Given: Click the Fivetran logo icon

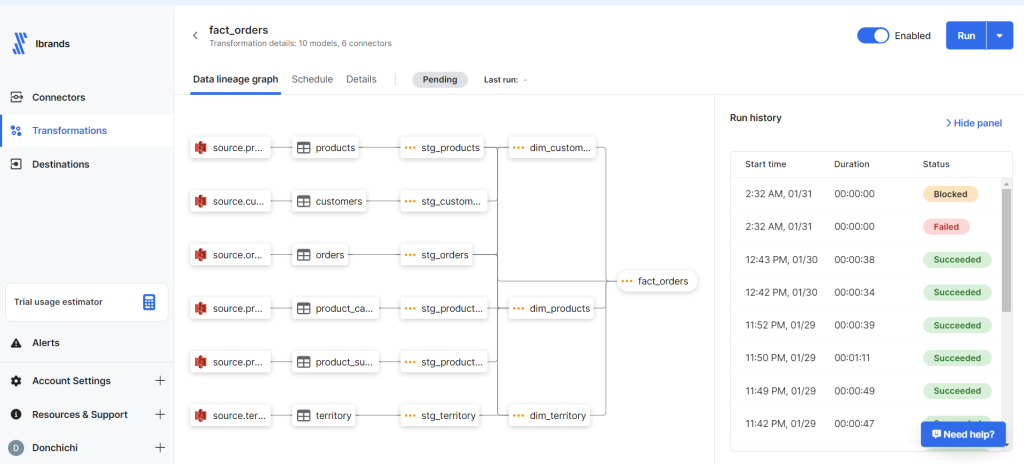Looking at the screenshot, I should click(19, 43).
